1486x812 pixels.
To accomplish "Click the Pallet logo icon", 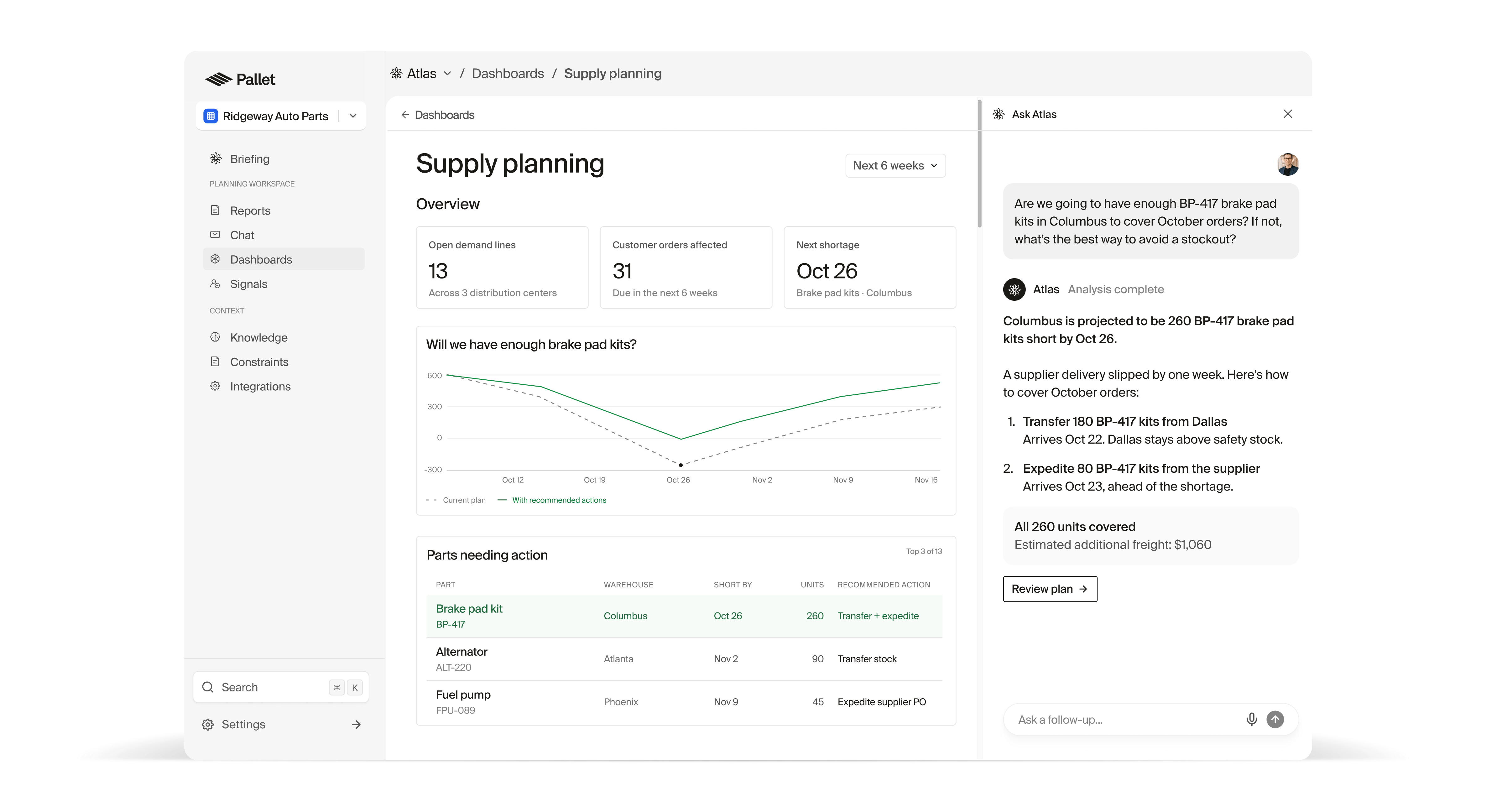I will point(219,79).
